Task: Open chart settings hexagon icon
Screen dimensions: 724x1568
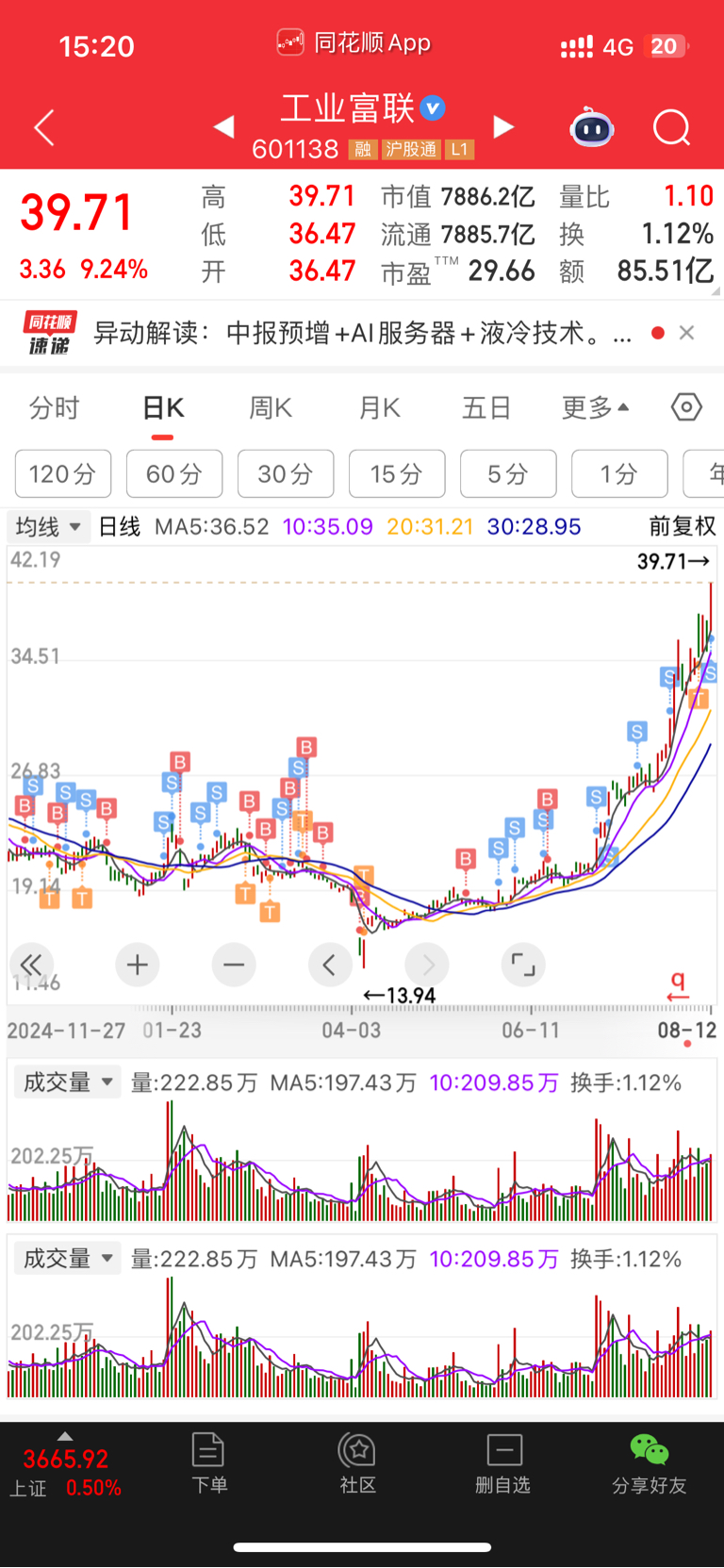Action: pos(686,407)
